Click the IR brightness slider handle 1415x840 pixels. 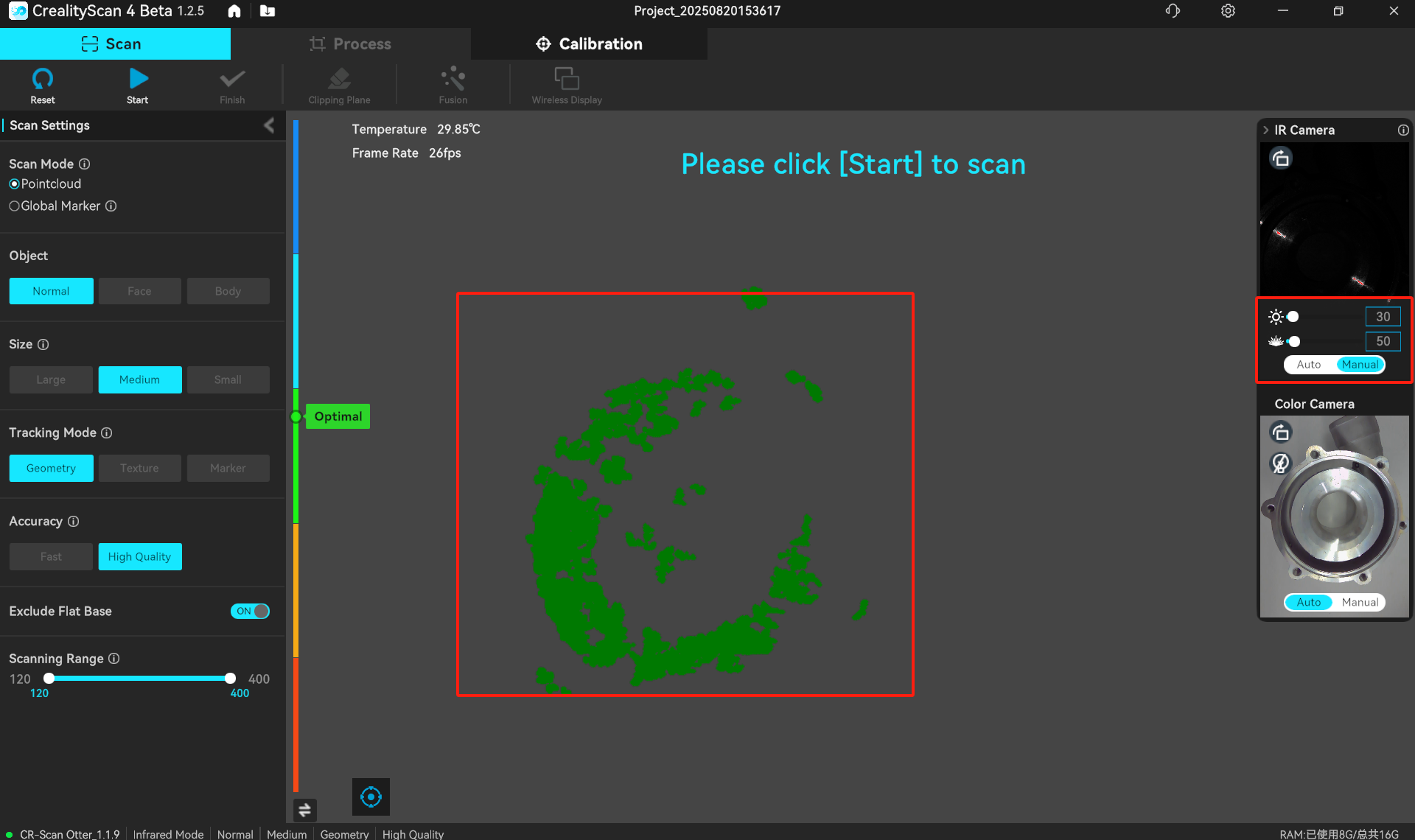[1293, 317]
